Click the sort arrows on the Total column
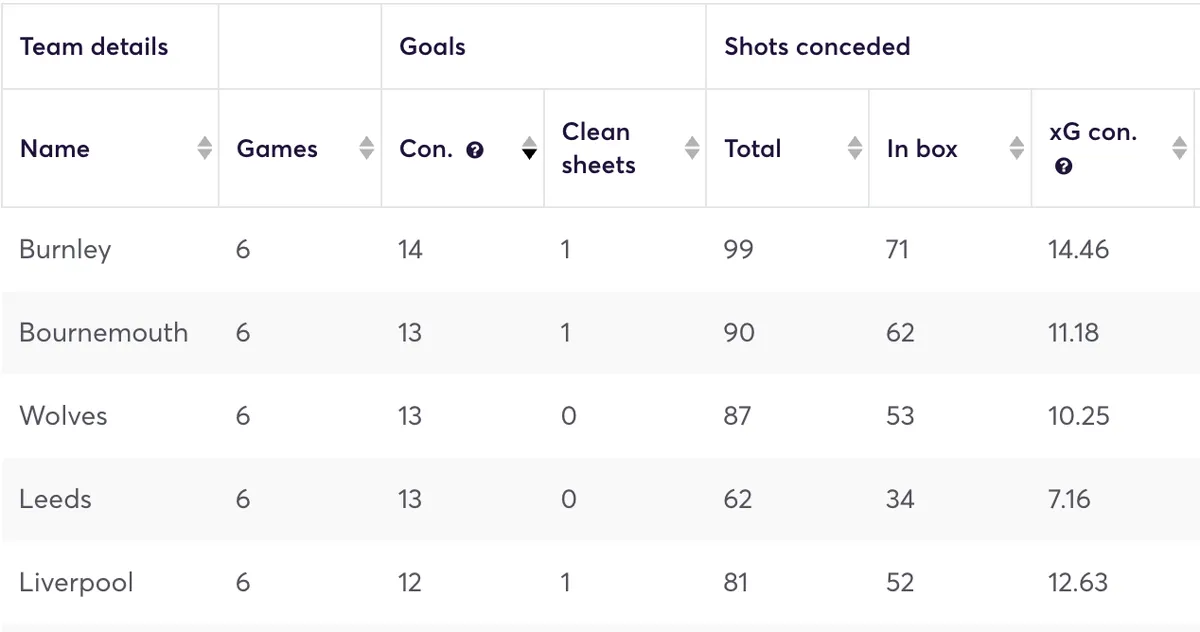1200x632 pixels. click(855, 148)
